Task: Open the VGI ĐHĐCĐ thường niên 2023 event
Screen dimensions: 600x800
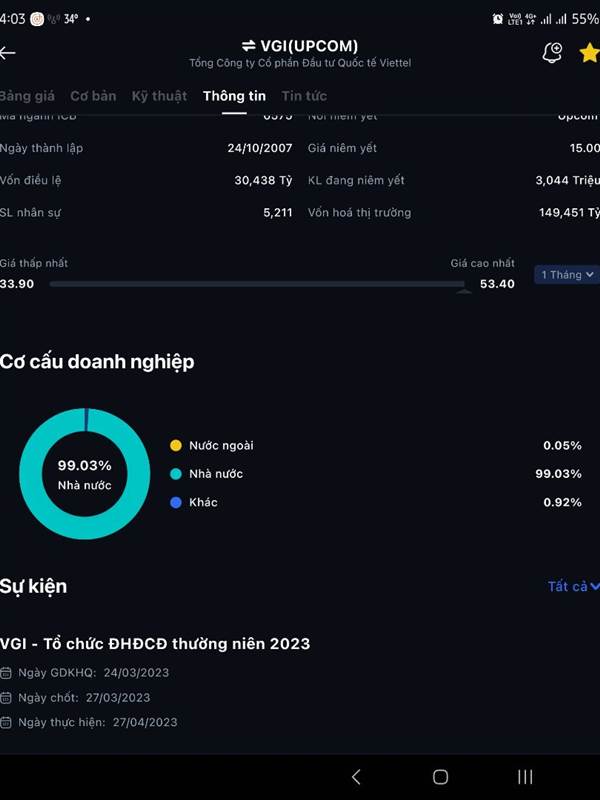Action: [155, 644]
